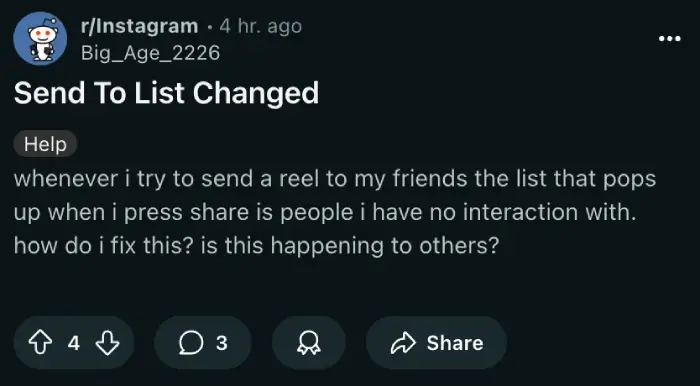The image size is (700, 386).
Task: Click the vote count number 4
Action: 74,343
